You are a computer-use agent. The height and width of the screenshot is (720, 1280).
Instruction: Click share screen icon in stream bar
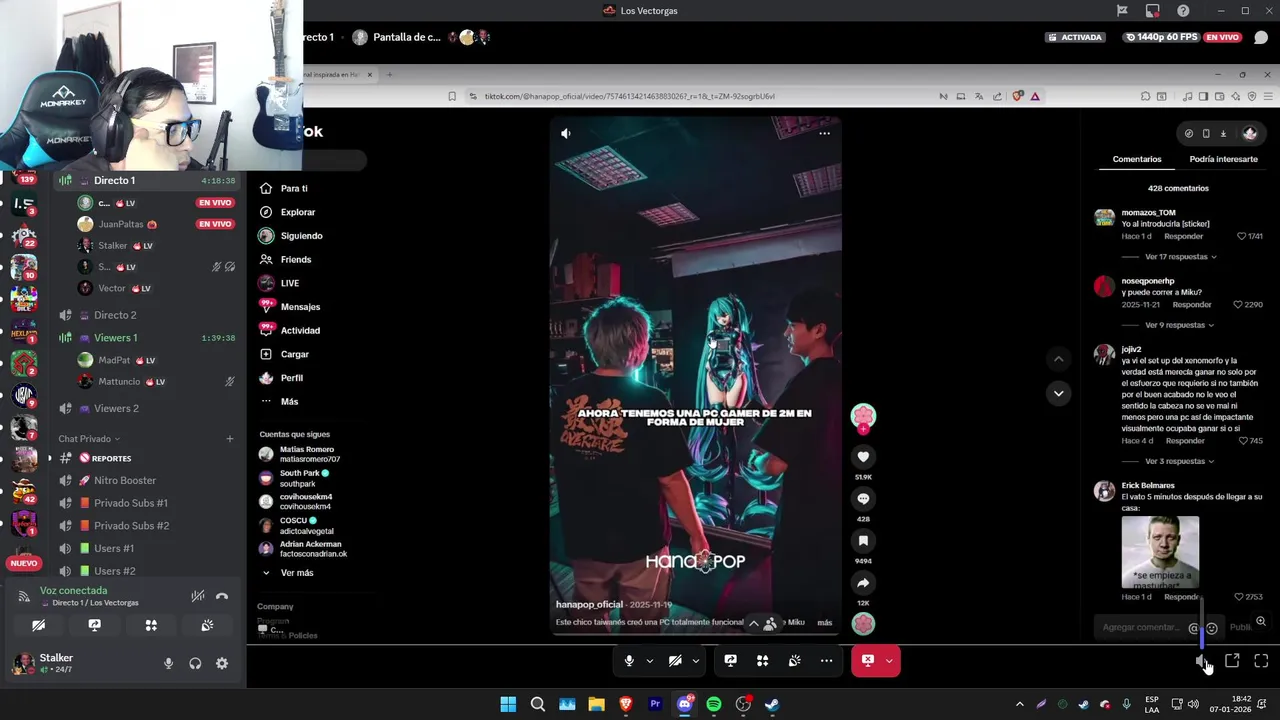pos(730,660)
